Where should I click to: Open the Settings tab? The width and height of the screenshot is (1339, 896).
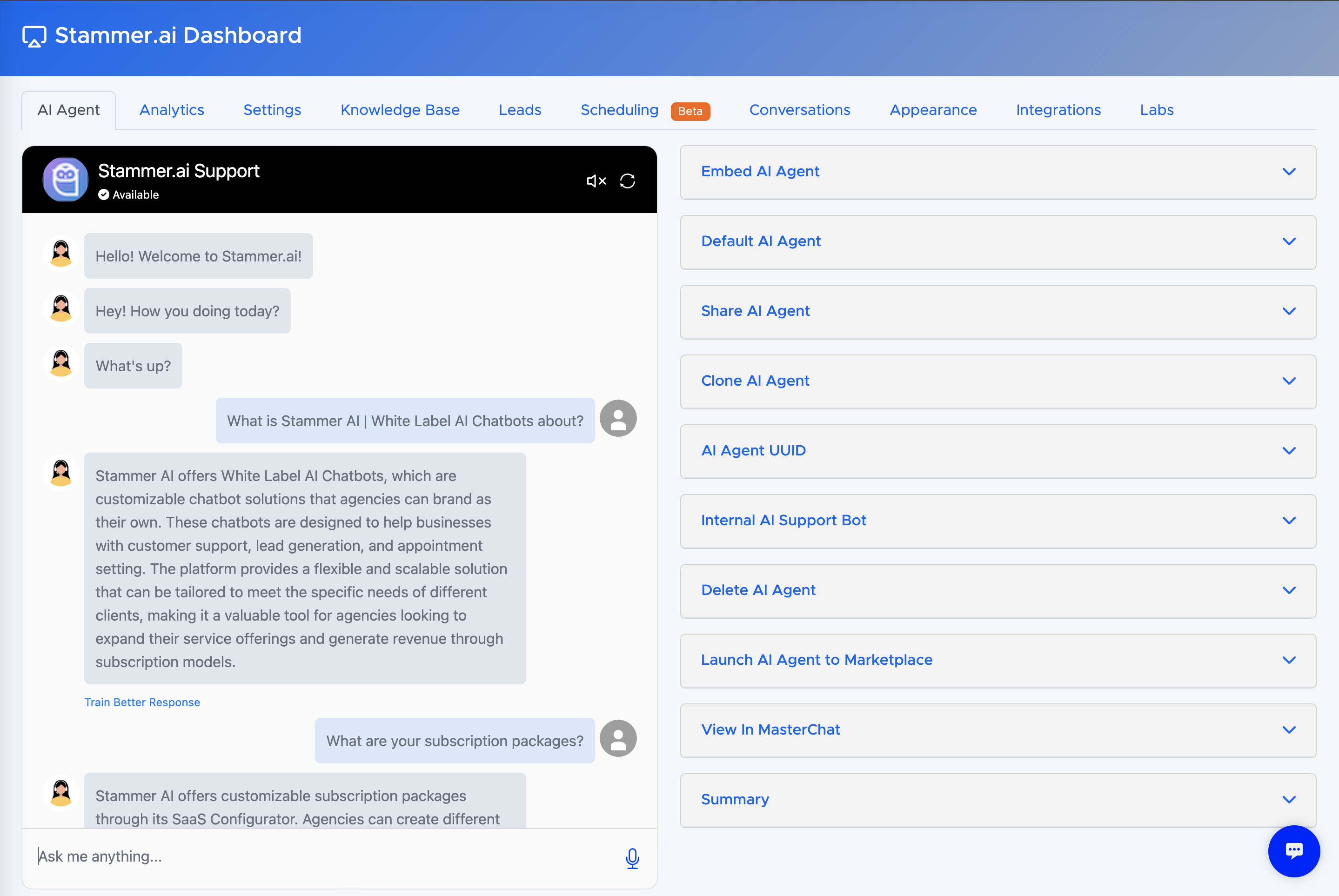coord(272,110)
